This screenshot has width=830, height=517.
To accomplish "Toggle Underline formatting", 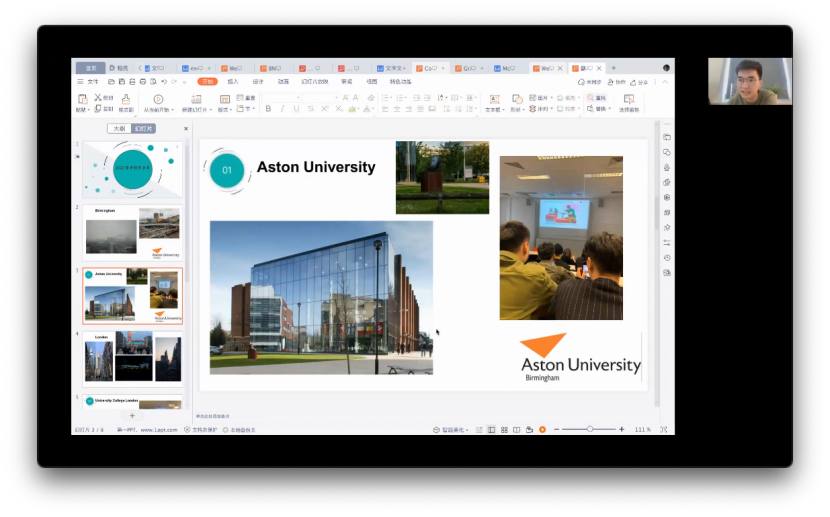I will click(296, 108).
